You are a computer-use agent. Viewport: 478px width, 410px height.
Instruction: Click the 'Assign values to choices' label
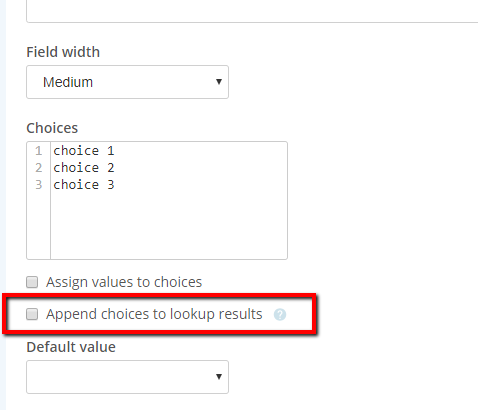[124, 282]
